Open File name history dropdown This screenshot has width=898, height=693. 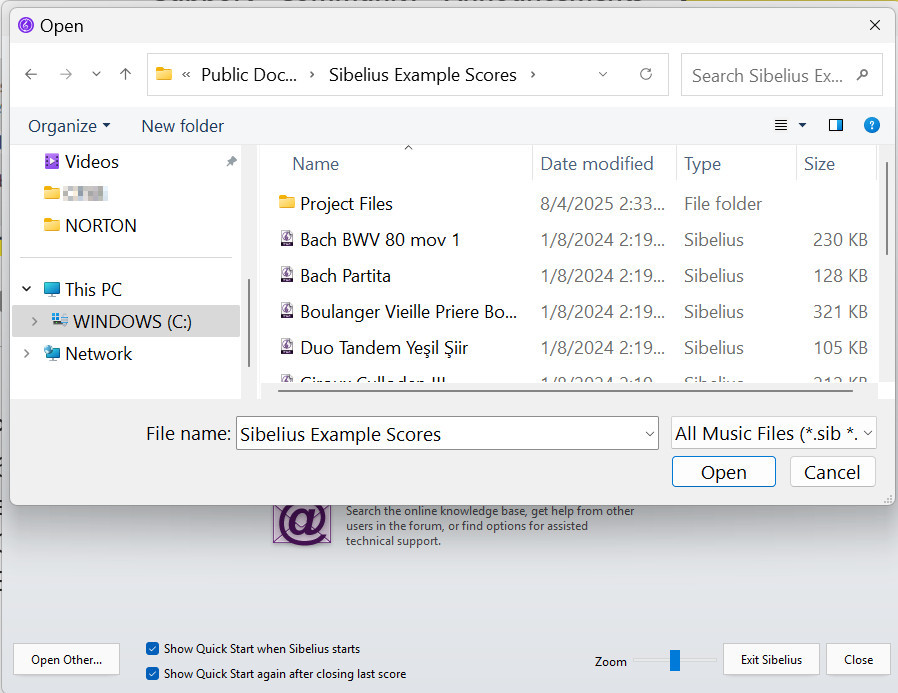click(650, 434)
